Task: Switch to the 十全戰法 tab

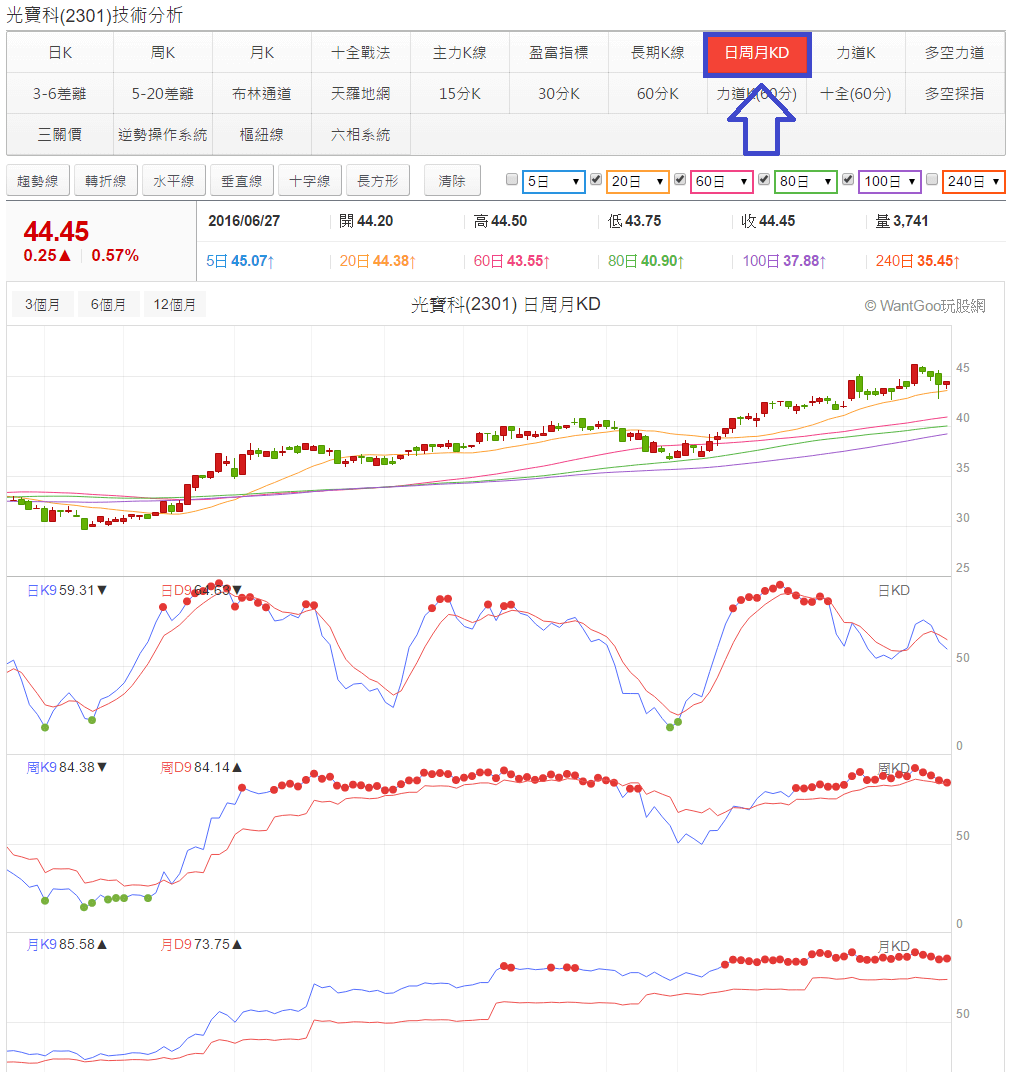Action: coord(360,53)
